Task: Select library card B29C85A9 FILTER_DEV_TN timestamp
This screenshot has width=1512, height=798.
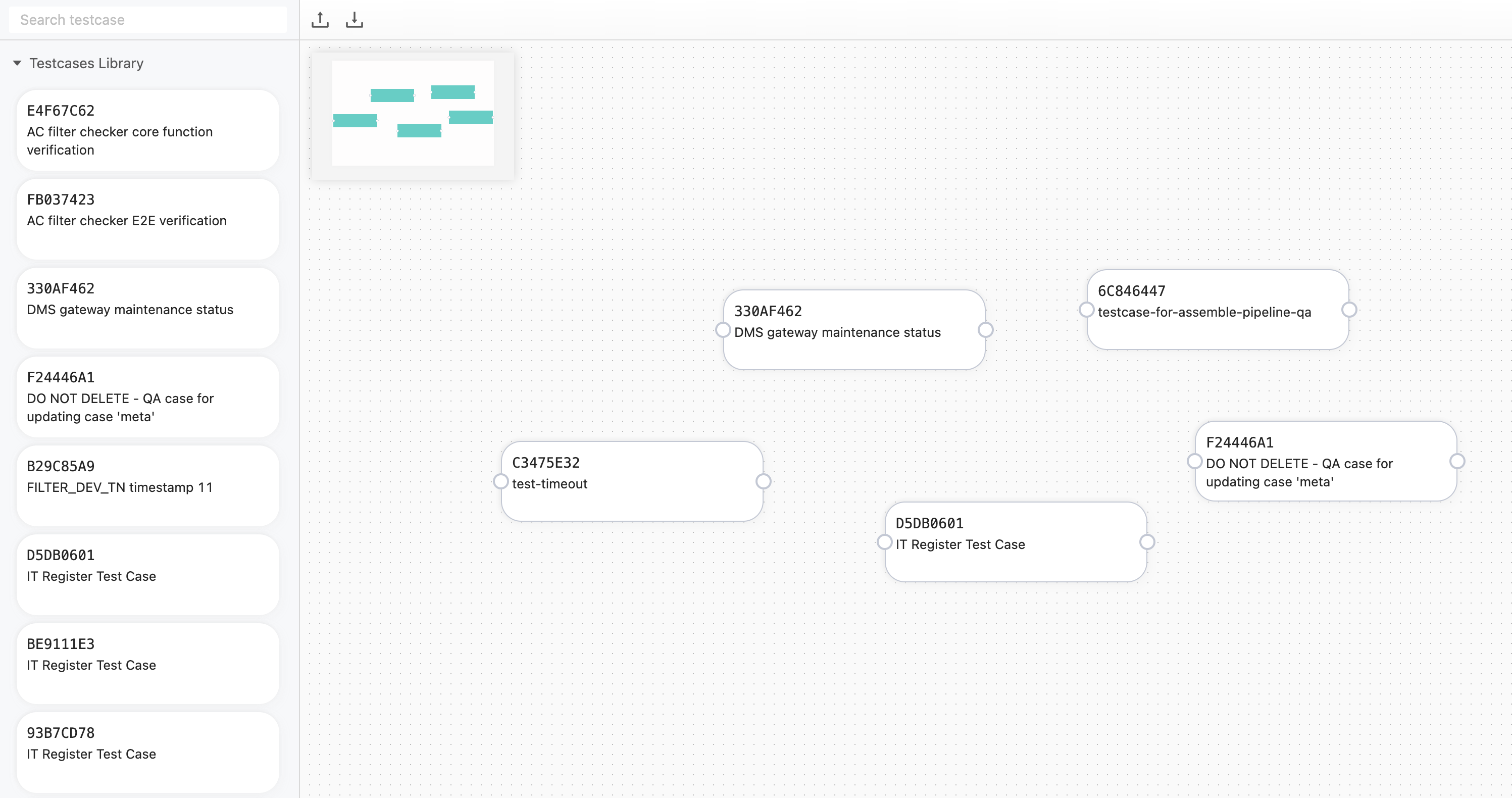Action: pos(148,486)
